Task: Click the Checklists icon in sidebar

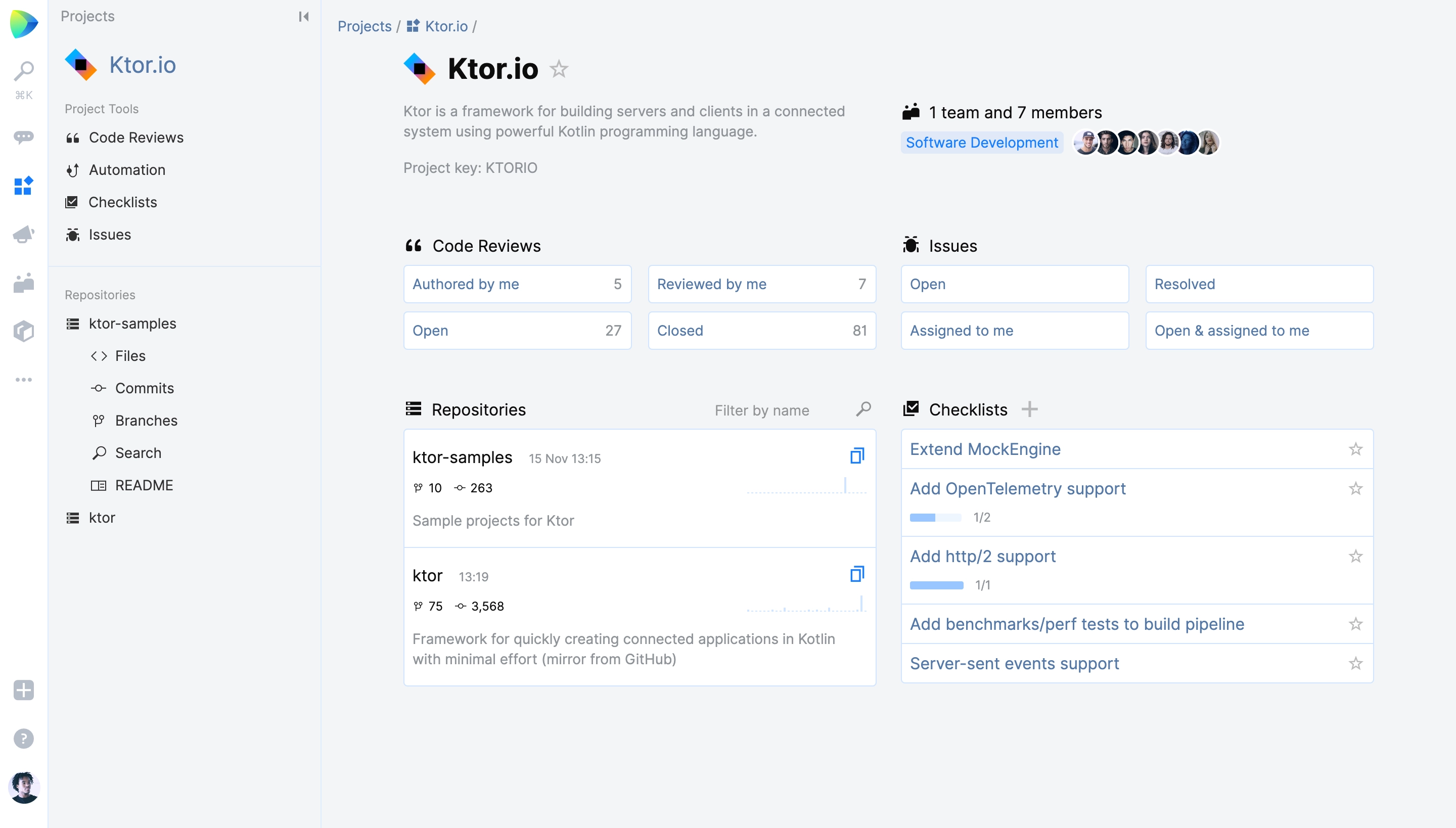Action: tap(72, 201)
